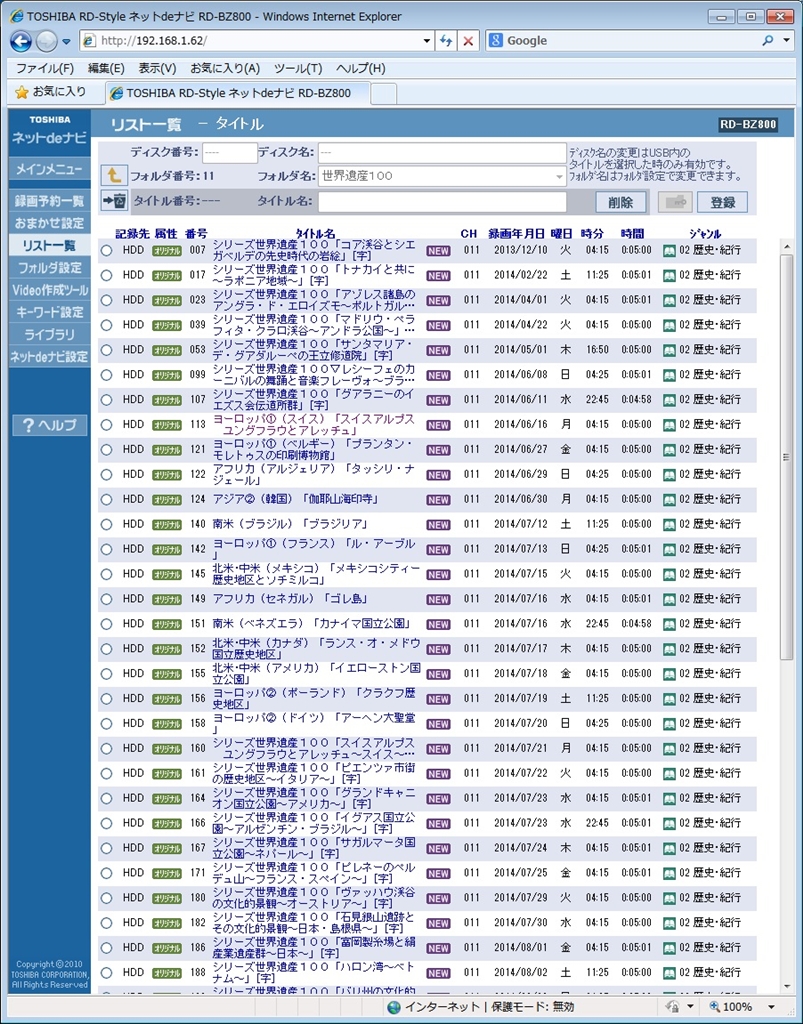Select the radio button for title 145
This screenshot has width=803, height=1024.
tap(106, 575)
